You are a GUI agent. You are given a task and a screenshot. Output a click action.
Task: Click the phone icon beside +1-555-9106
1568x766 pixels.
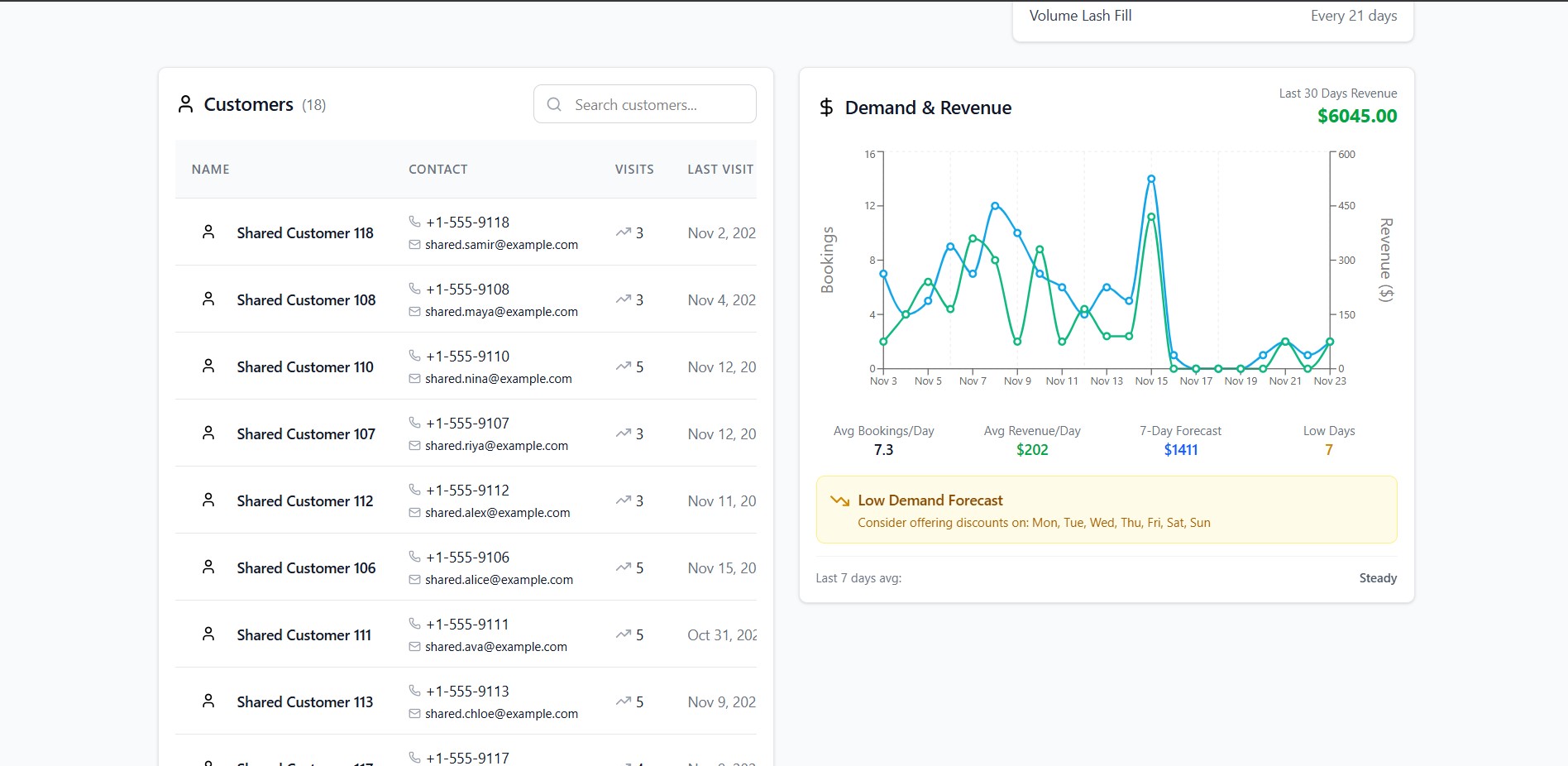415,557
